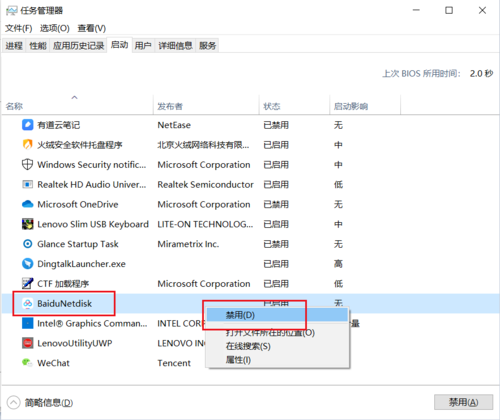The width and height of the screenshot is (500, 420).
Task: Click the 北京火绒网络科技有限... publisher cell
Action: (203, 145)
